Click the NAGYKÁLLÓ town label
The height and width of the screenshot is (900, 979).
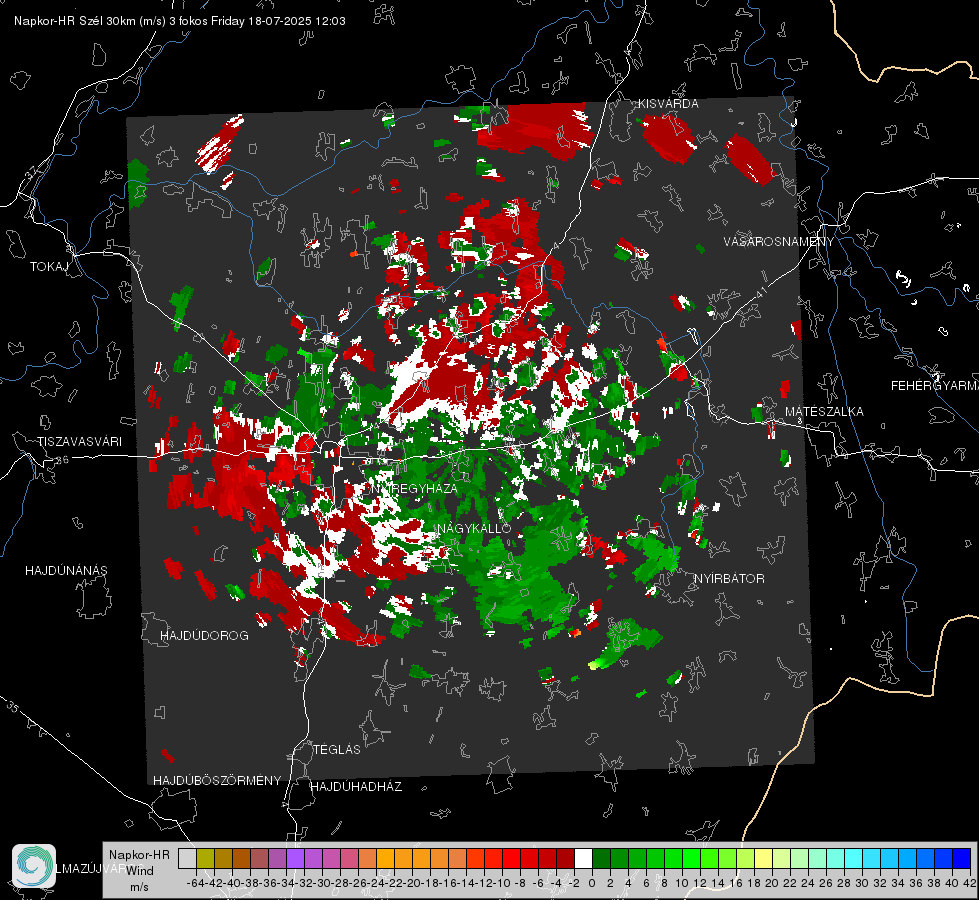coord(474,528)
